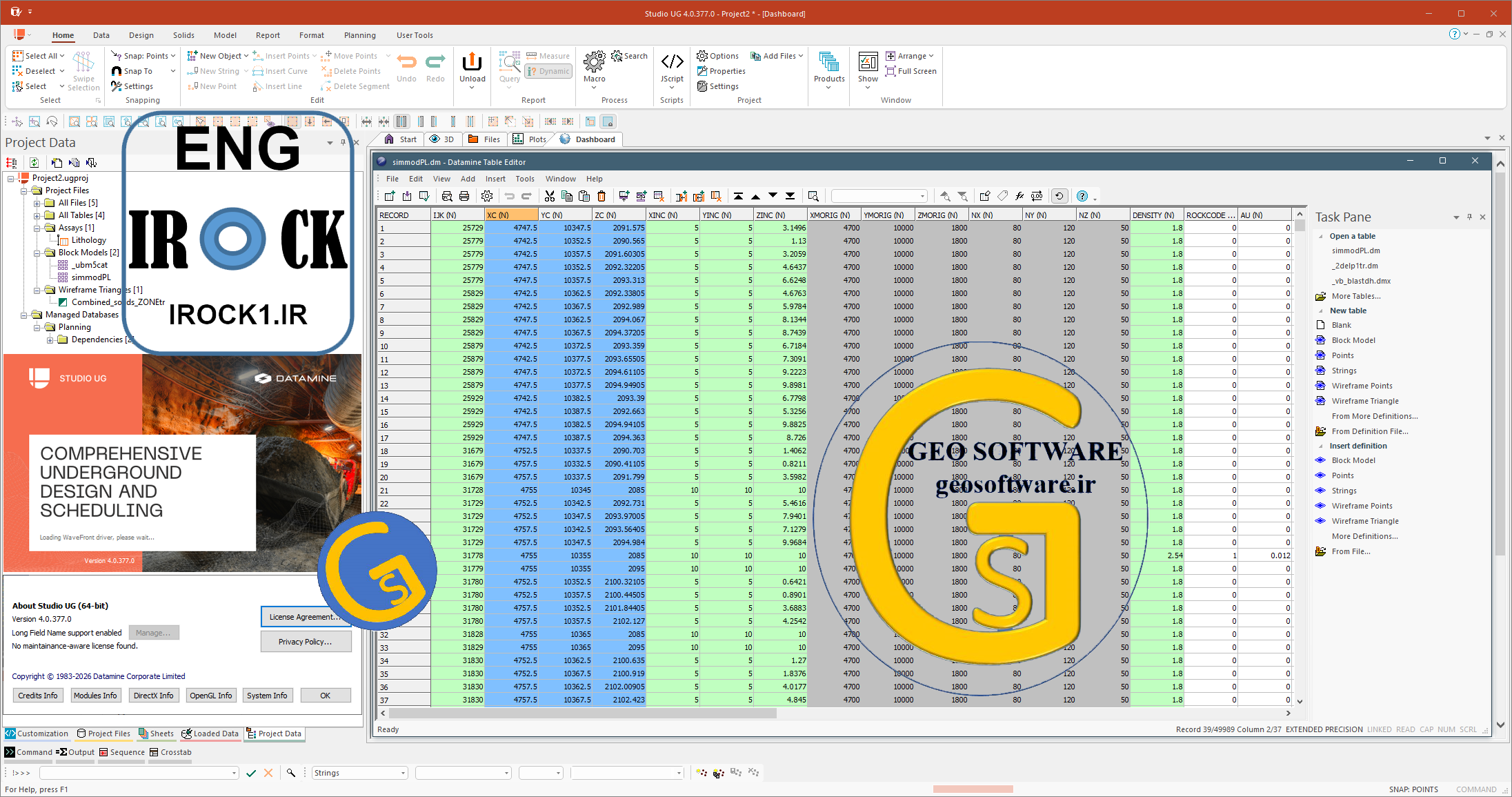Click the Paste clipboard icon in Table Editor
Screen dimensions: 1512x797
(x=584, y=196)
